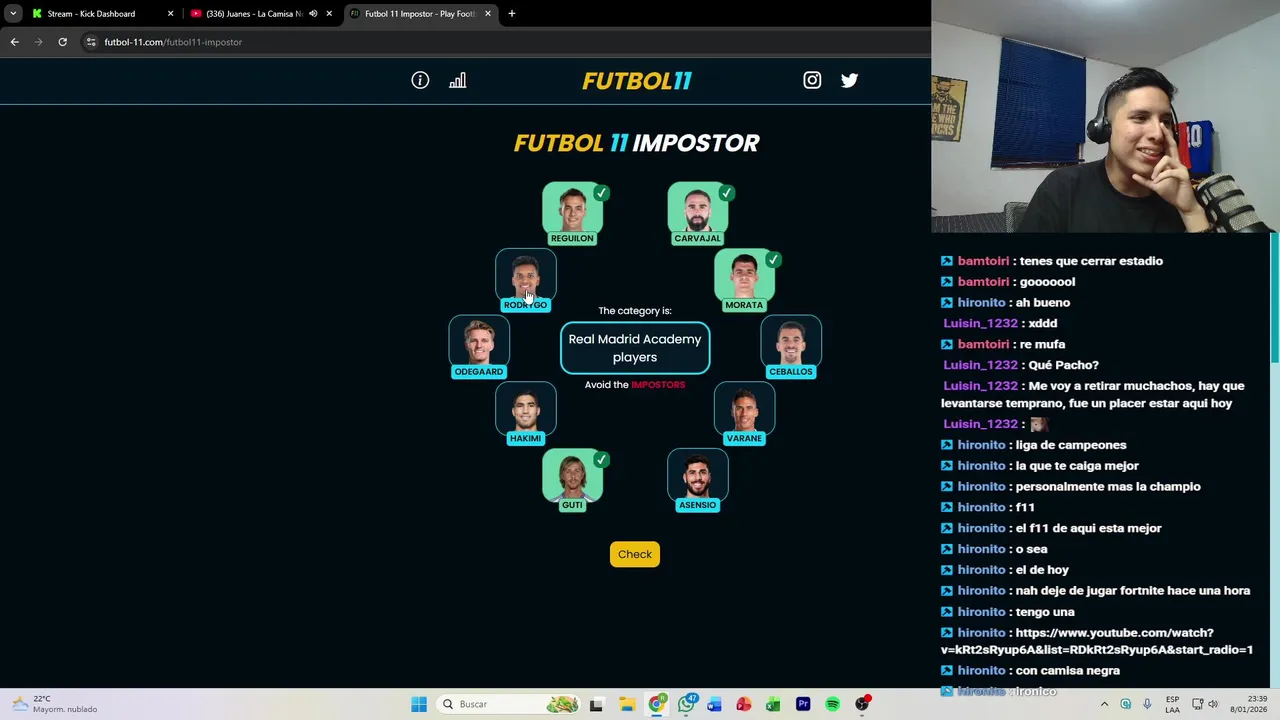Select the Futbol 11 Impostor tab
This screenshot has height=720, width=1280.
pyautogui.click(x=419, y=14)
